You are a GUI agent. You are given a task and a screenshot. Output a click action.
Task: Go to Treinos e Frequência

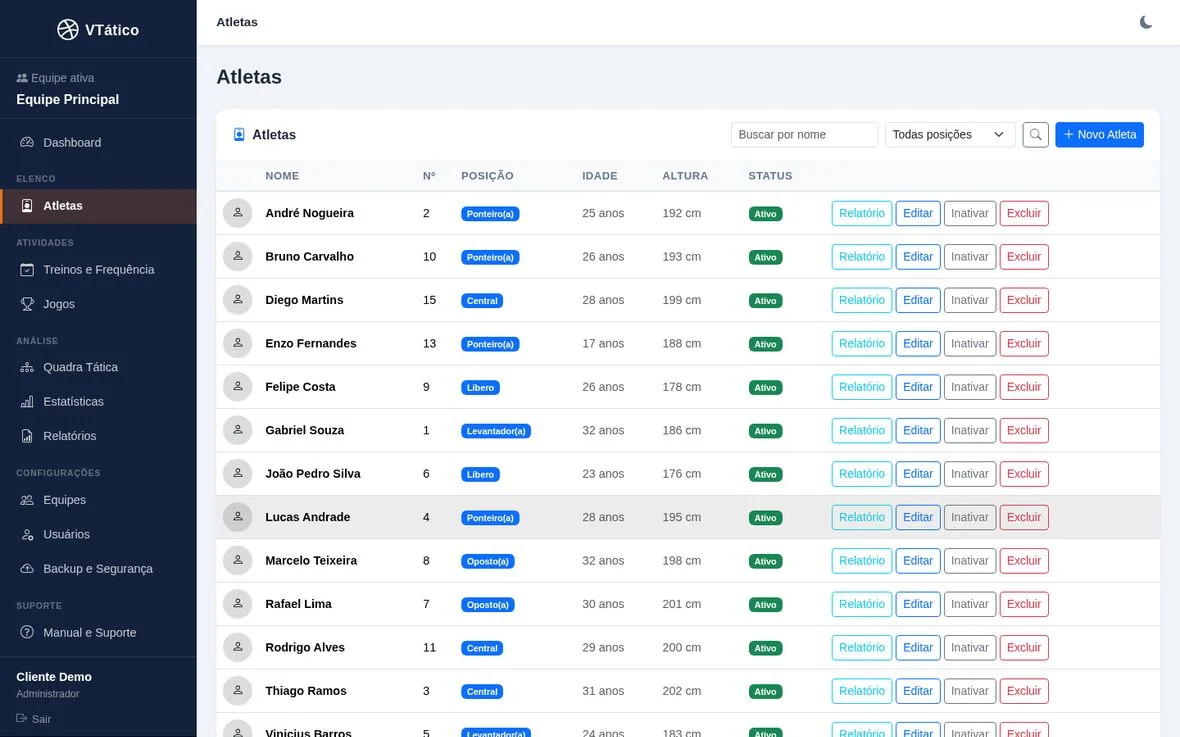[99, 270]
